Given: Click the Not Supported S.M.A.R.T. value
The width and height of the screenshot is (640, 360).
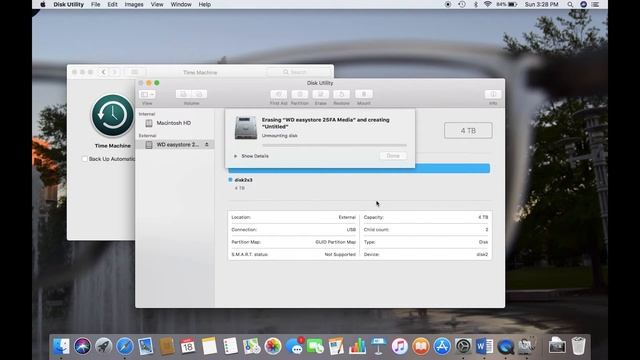Looking at the screenshot, I should point(340,254).
